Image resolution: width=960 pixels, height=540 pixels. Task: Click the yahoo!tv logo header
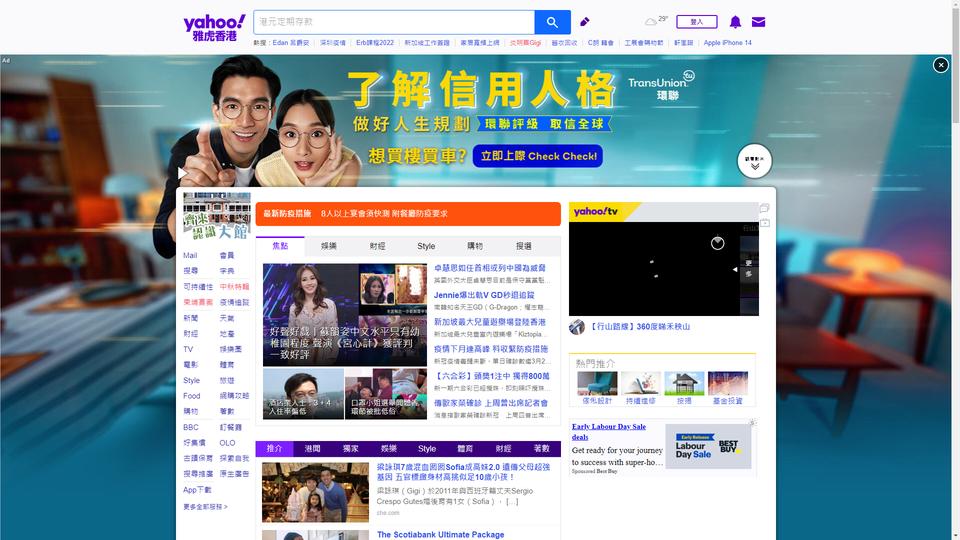pyautogui.click(x=596, y=212)
